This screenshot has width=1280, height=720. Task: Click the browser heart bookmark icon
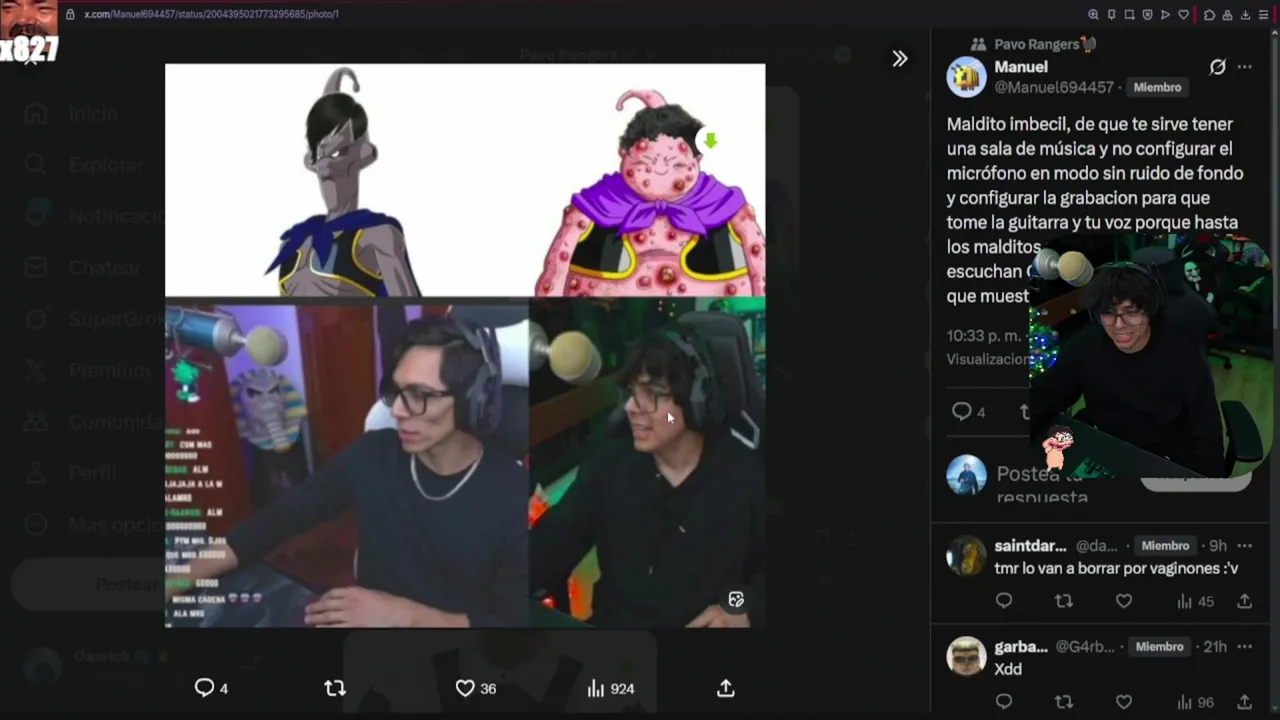tap(1184, 15)
